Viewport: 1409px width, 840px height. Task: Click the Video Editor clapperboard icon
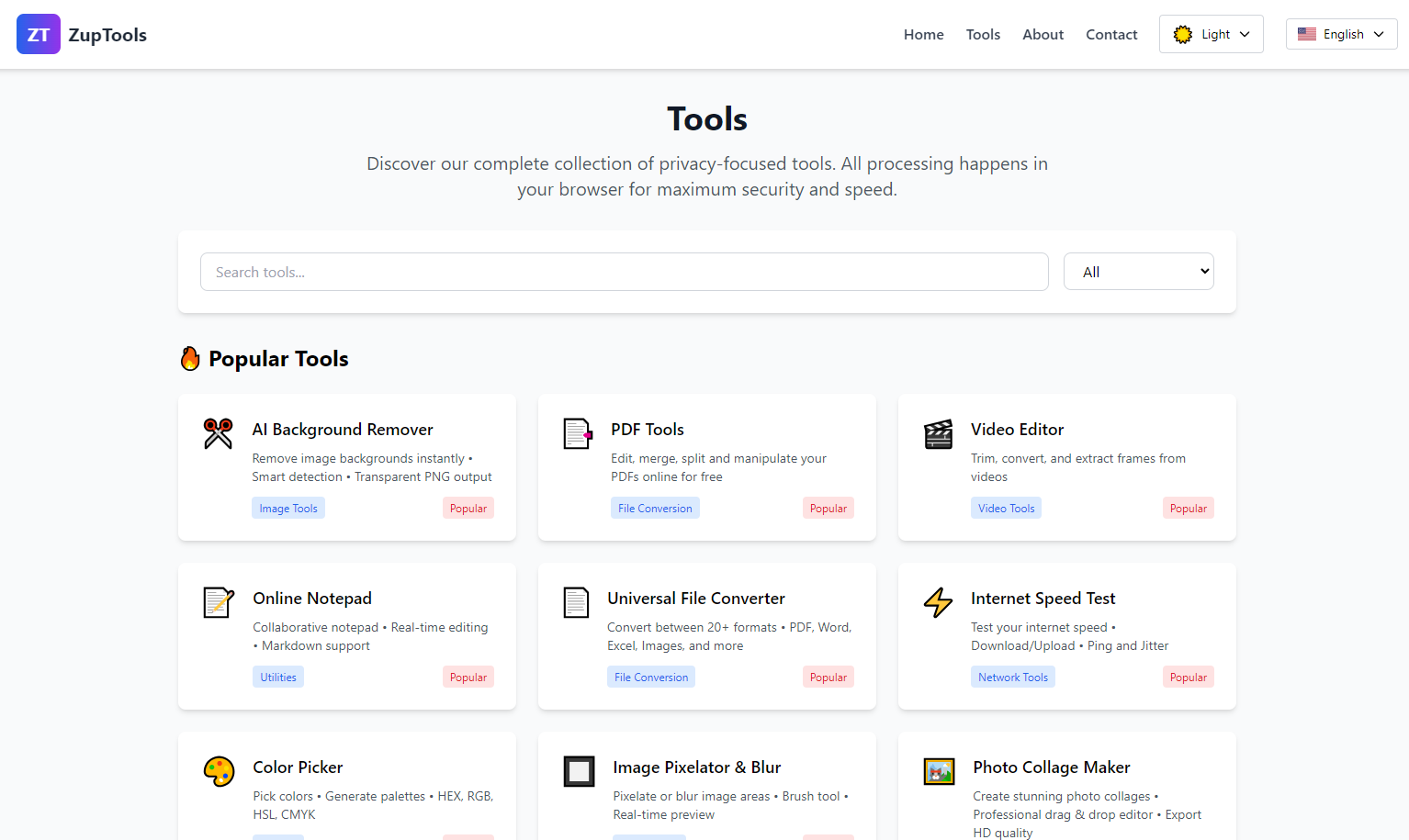[938, 434]
